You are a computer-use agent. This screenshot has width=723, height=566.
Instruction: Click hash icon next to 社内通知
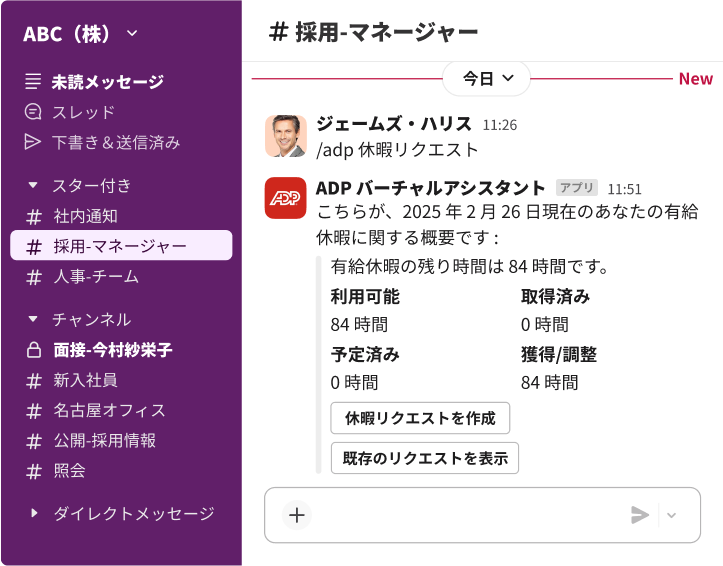click(x=34, y=216)
